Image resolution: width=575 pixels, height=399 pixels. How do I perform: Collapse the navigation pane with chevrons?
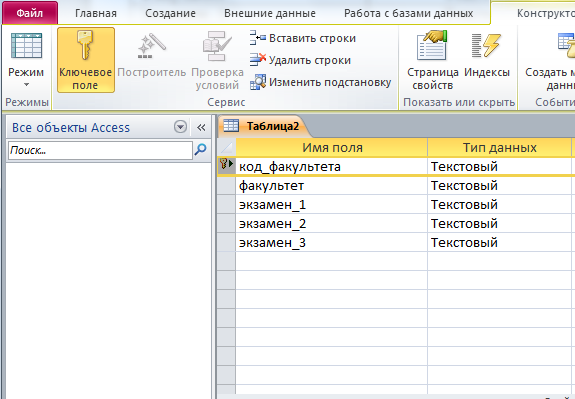coord(201,127)
